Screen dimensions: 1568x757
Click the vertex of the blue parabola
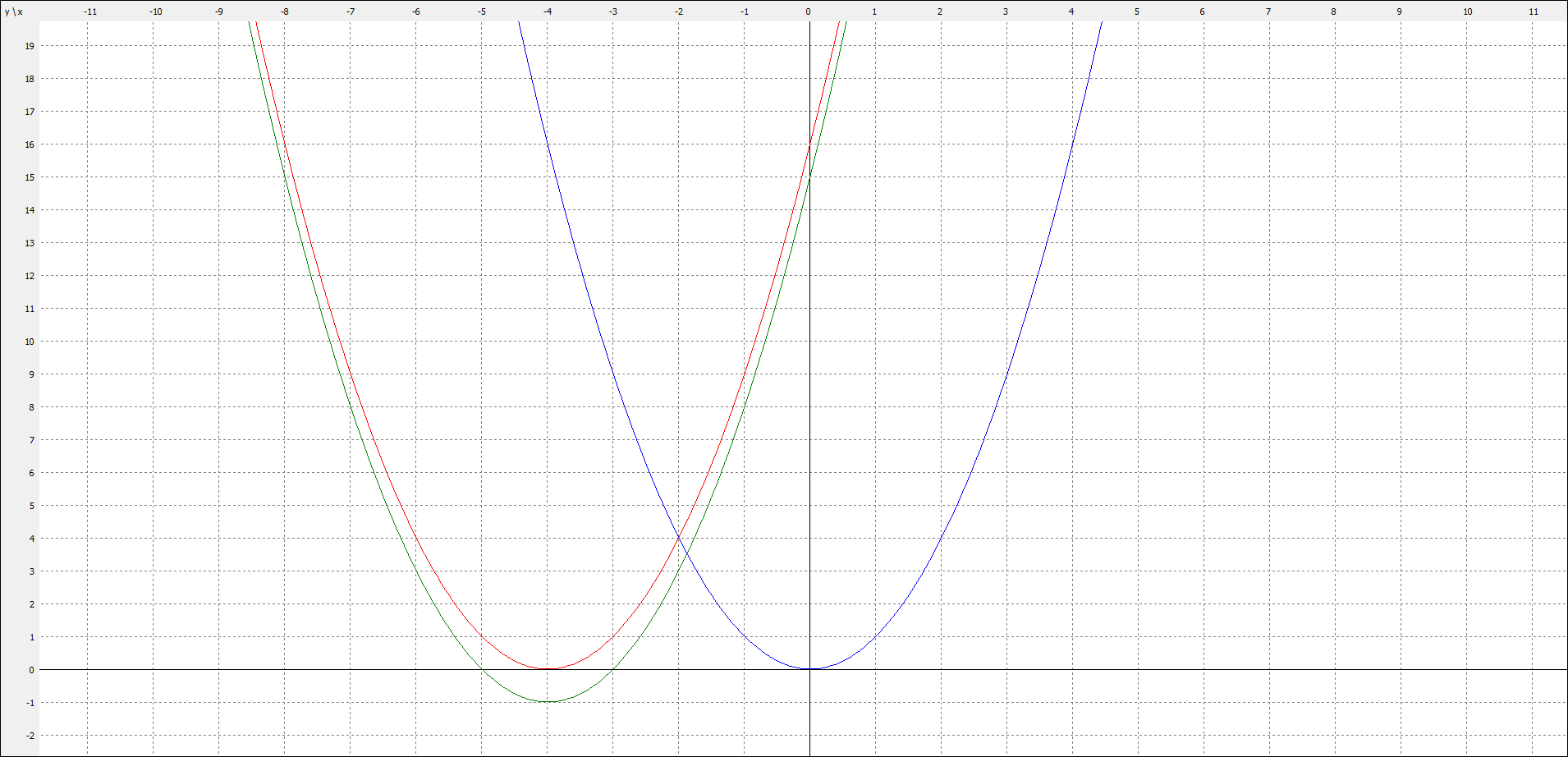(809, 669)
